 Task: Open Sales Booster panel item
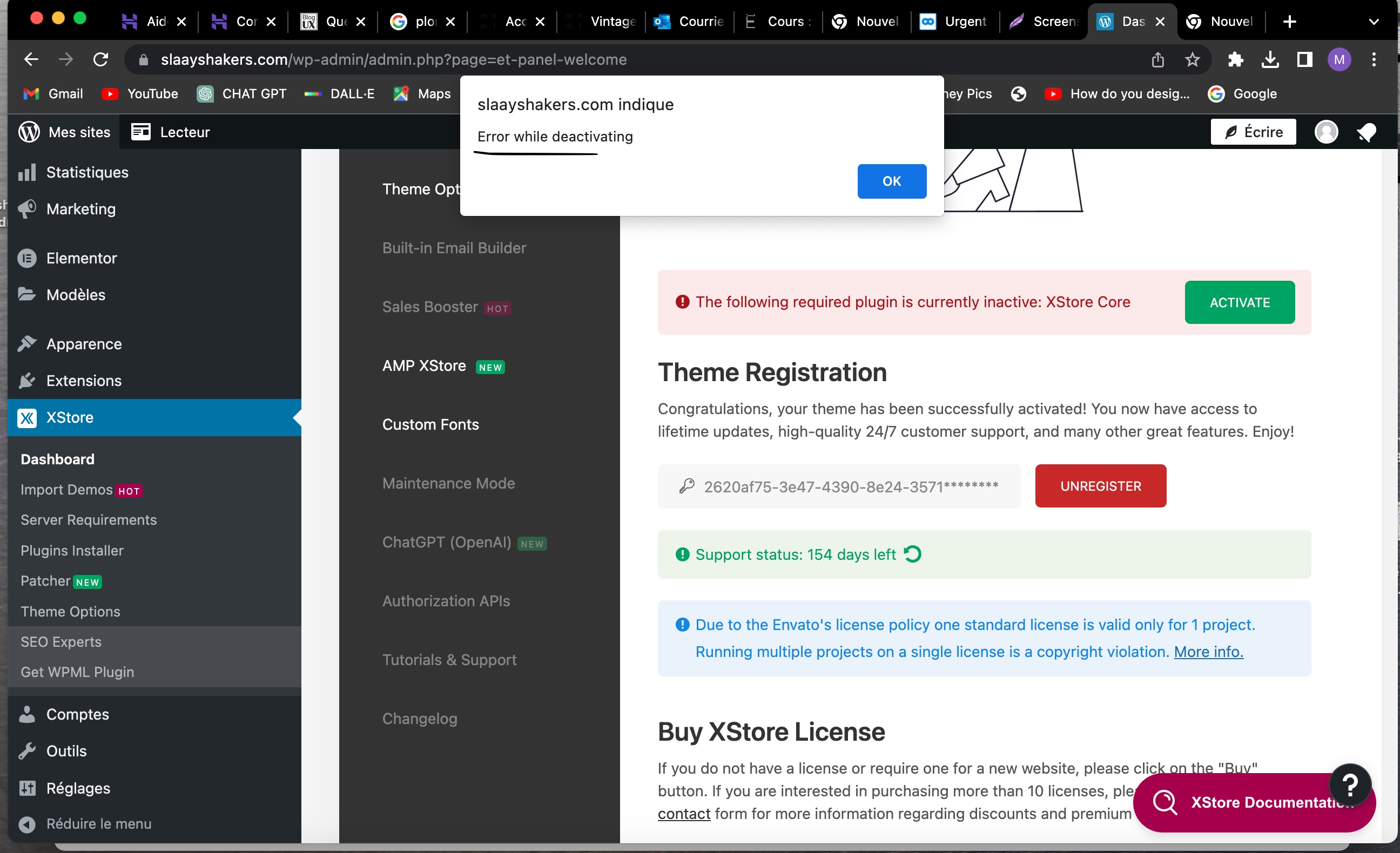point(447,307)
